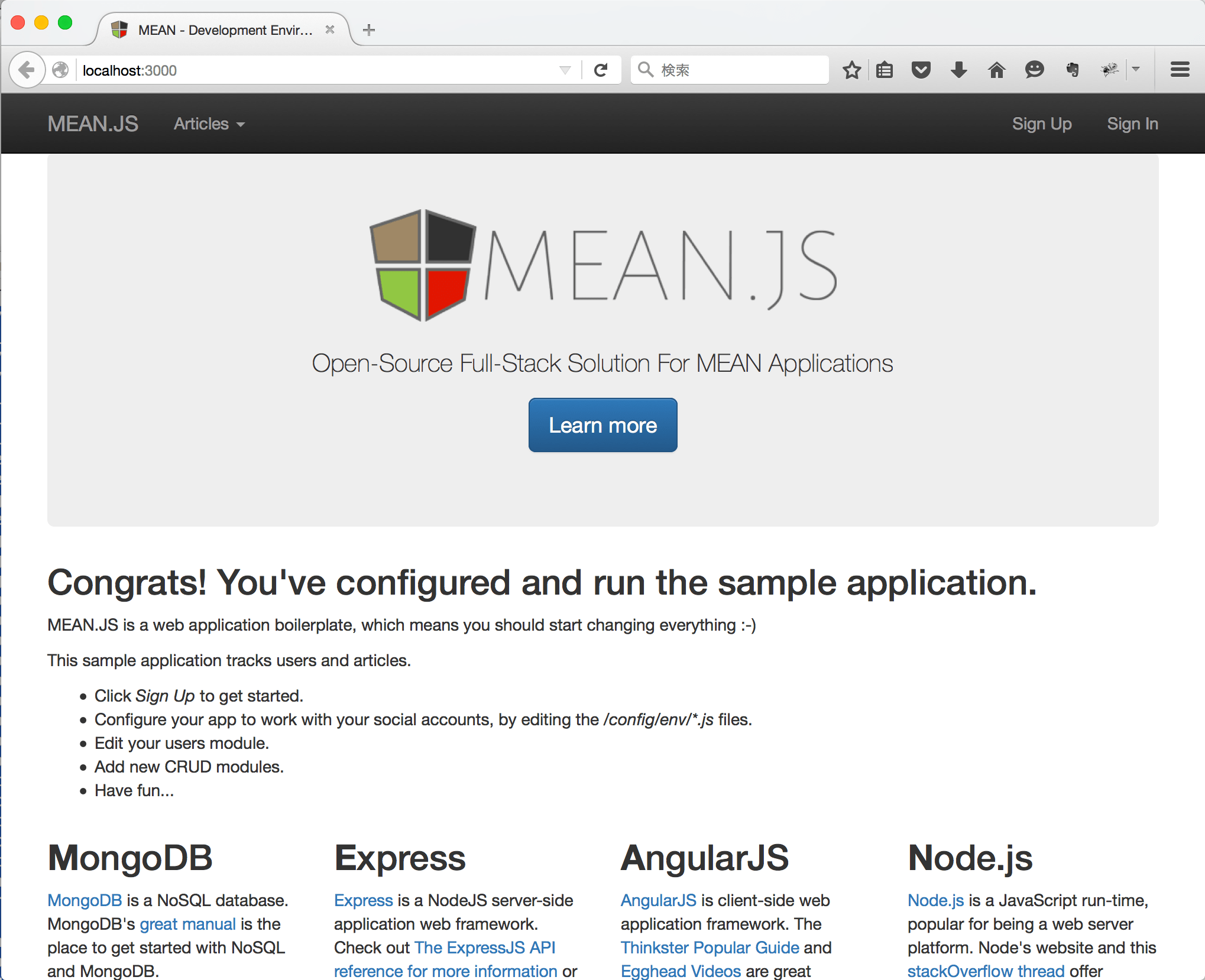Open the ExpressJS API reference link
The image size is (1205, 980).
click(485, 947)
